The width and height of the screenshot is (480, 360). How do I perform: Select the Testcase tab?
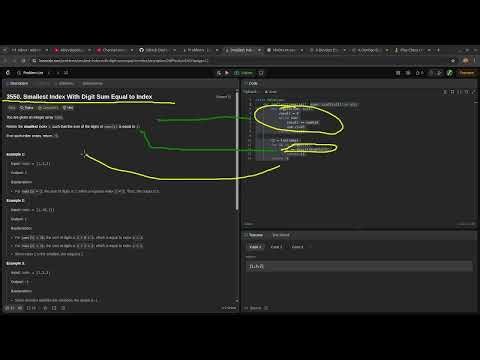254,235
